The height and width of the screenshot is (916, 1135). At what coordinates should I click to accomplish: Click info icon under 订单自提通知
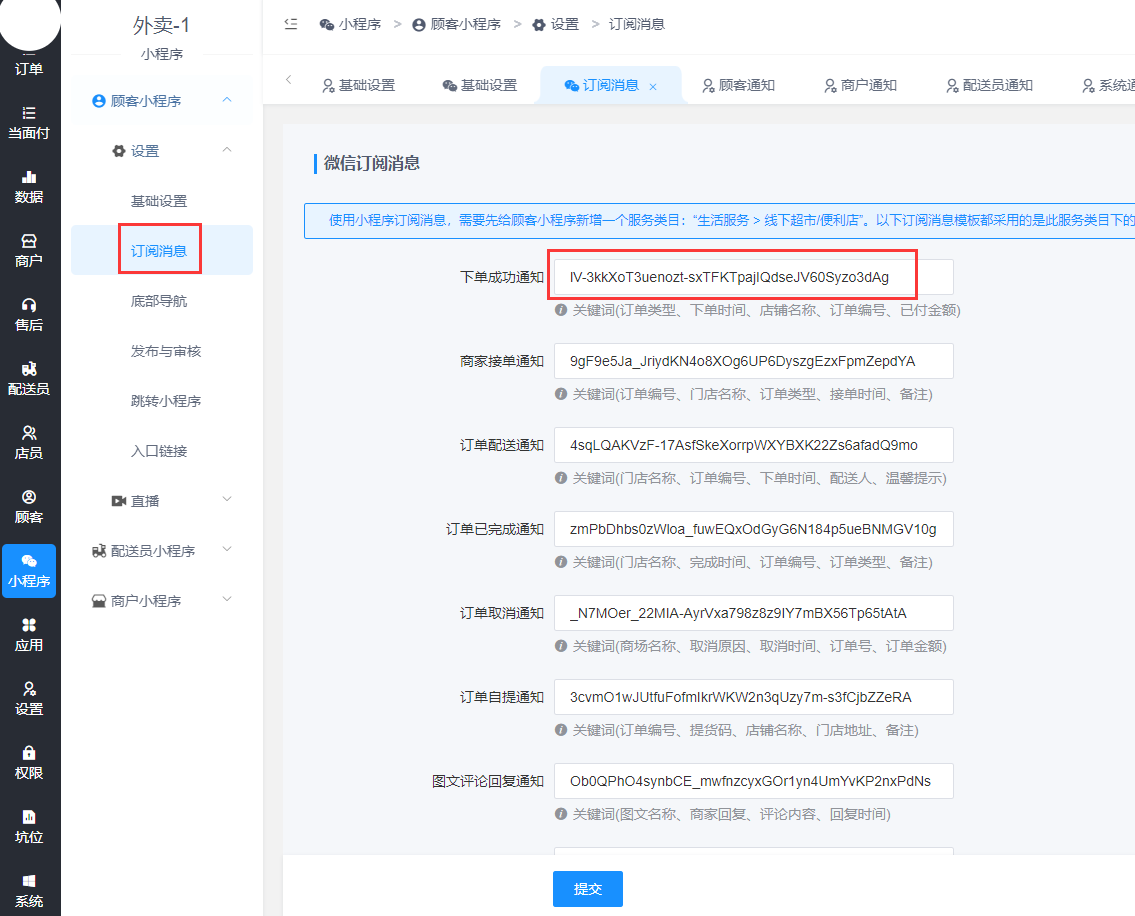point(560,730)
